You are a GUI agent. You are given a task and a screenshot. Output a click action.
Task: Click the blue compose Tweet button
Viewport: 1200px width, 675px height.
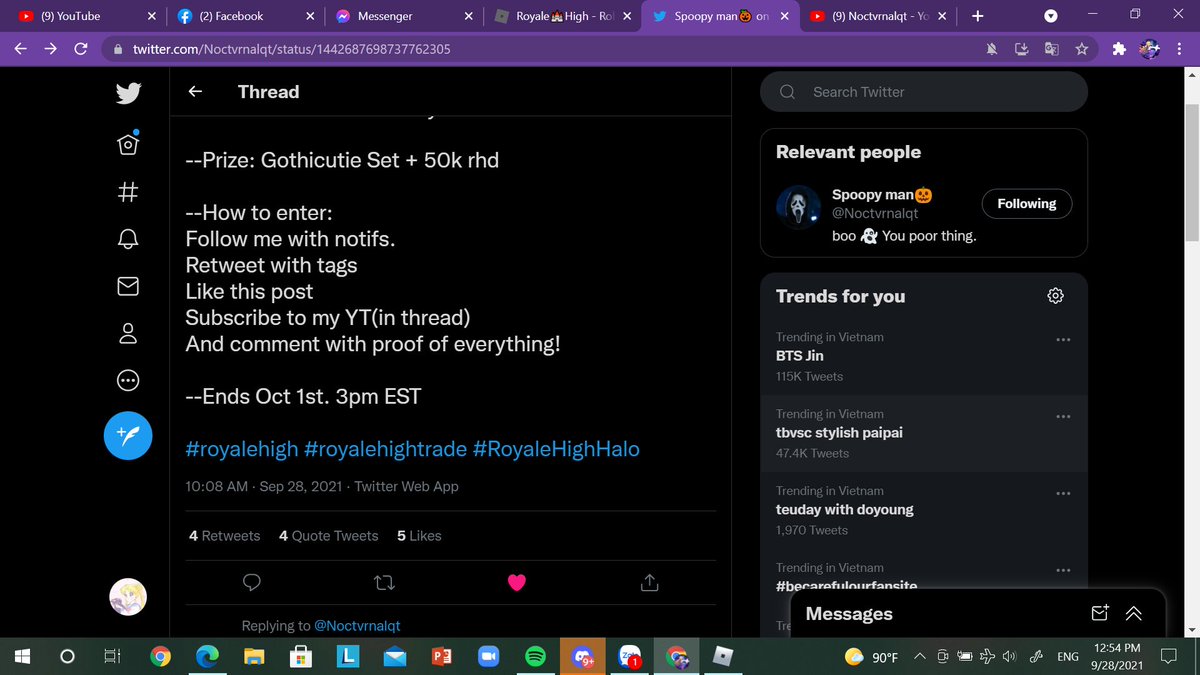[128, 435]
